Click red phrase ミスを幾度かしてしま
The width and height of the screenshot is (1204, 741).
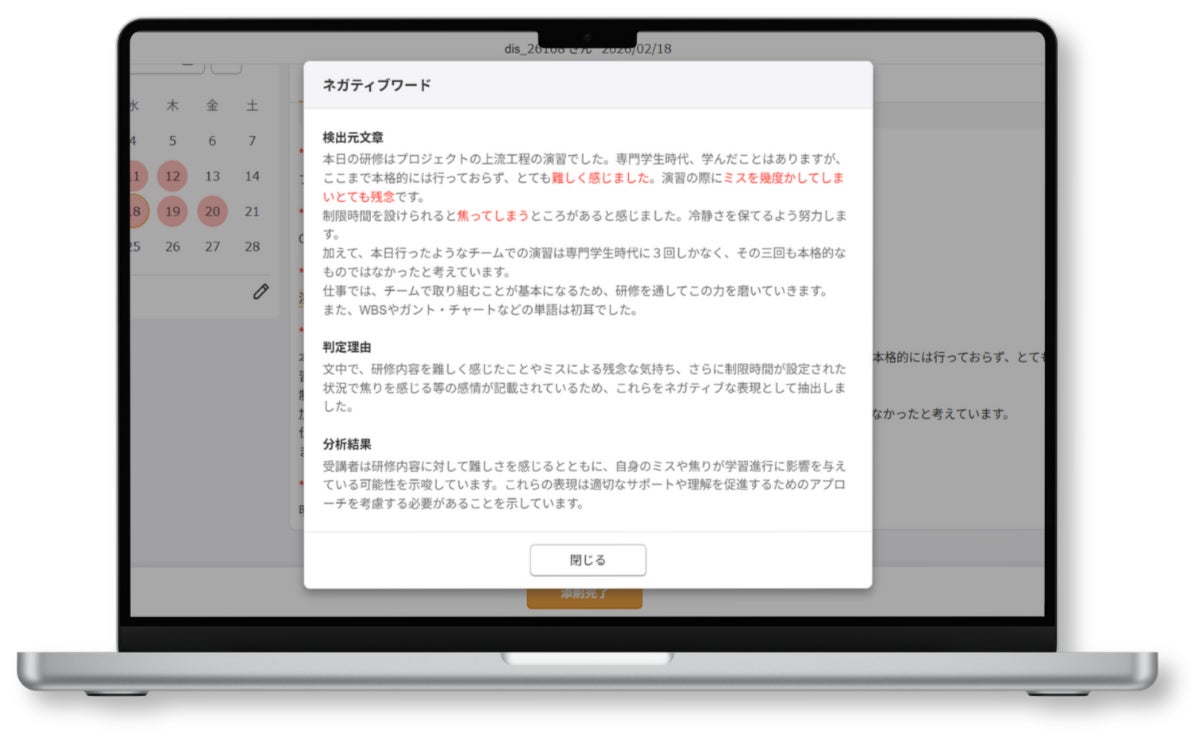[x=783, y=178]
